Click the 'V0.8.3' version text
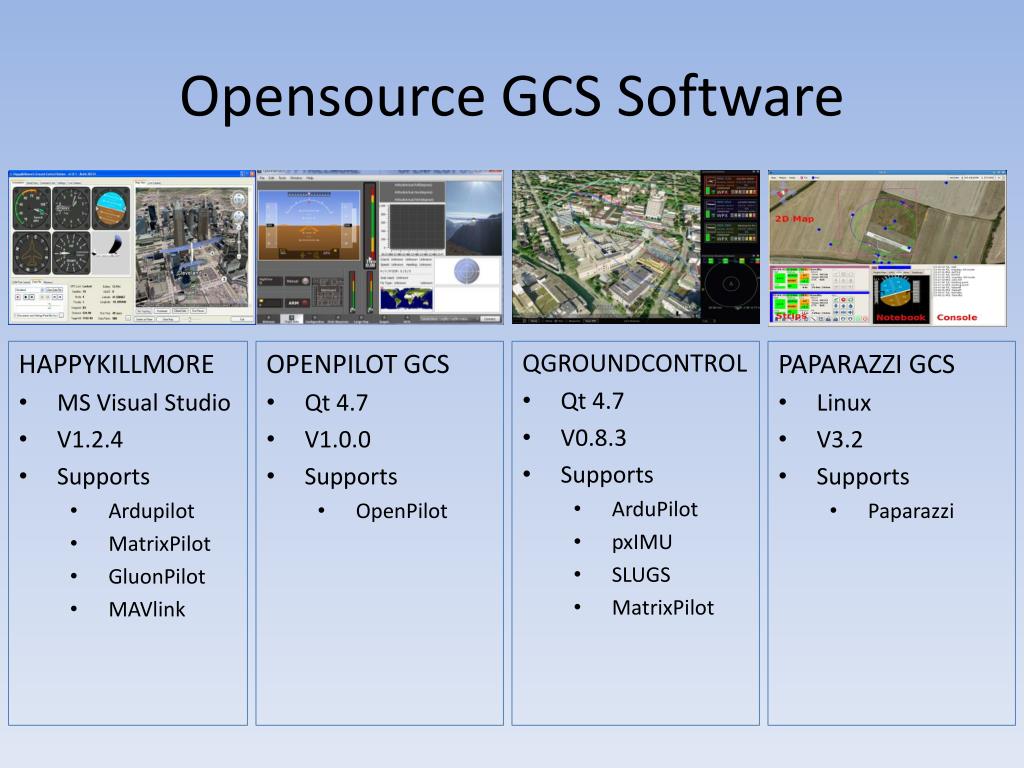Viewport: 1024px width, 768px height. [x=593, y=438]
